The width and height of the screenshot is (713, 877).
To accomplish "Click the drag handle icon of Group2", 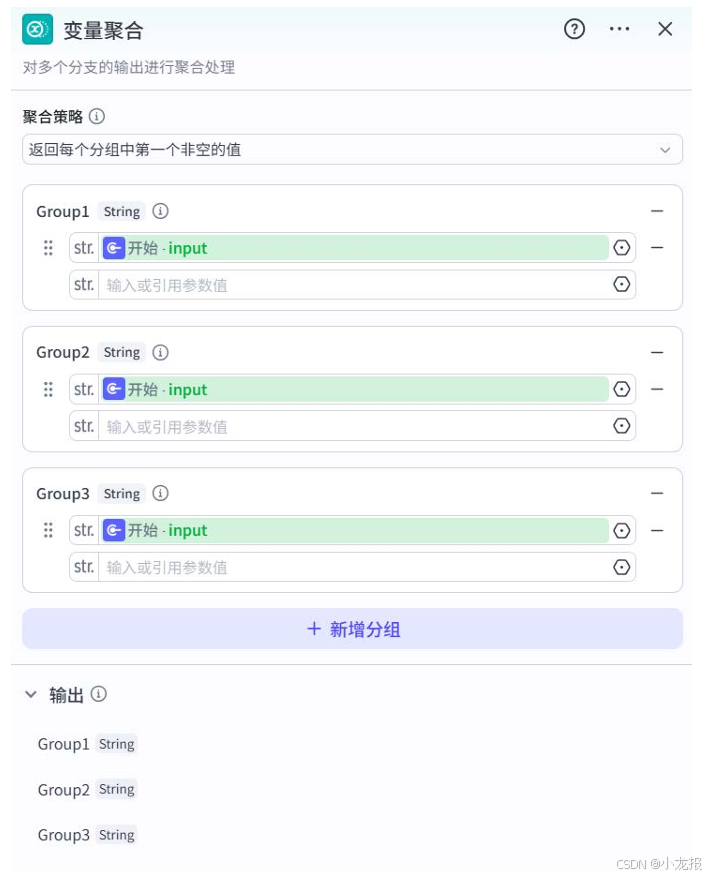I will [x=48, y=389].
